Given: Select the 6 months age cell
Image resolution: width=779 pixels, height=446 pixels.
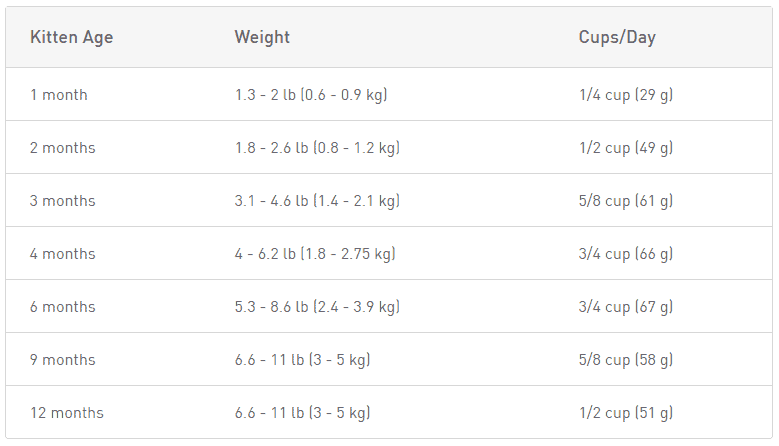Looking at the screenshot, I should (x=63, y=307).
